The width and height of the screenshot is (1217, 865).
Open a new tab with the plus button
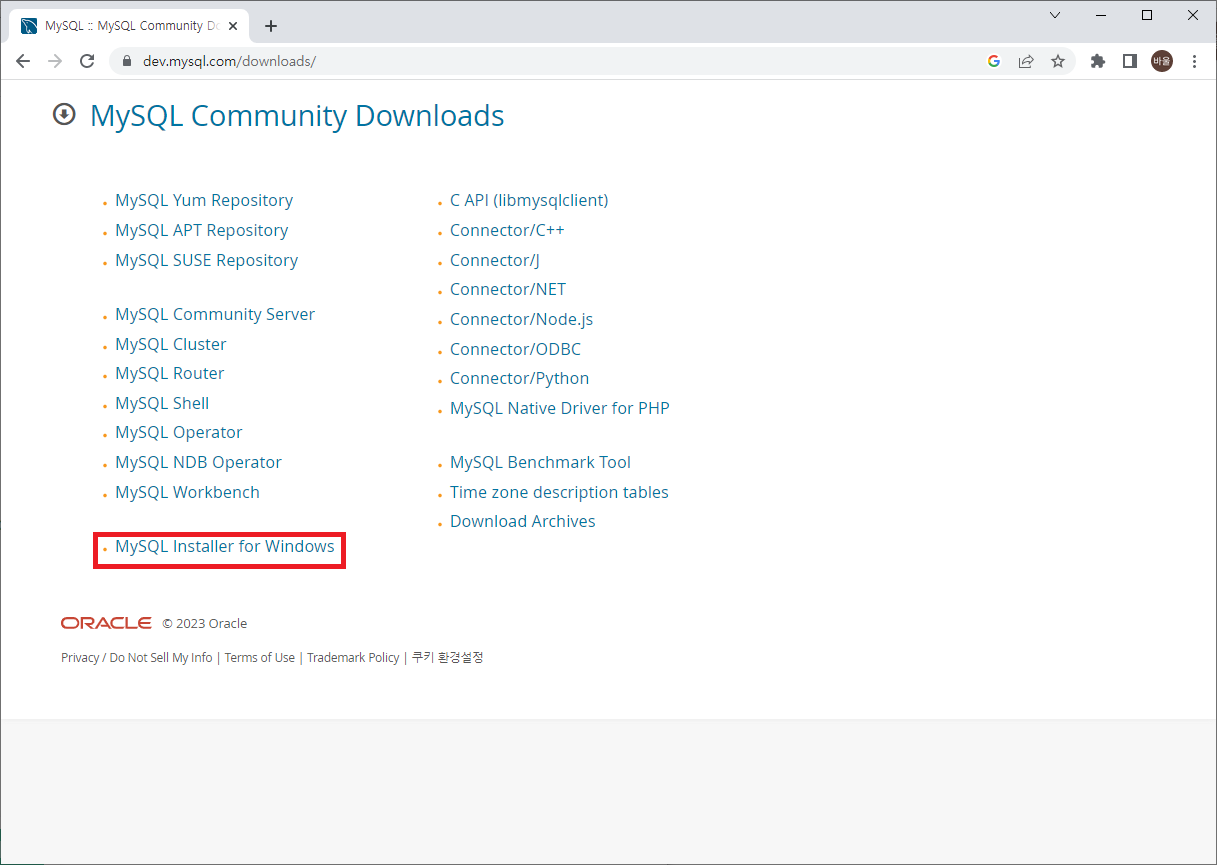point(270,26)
